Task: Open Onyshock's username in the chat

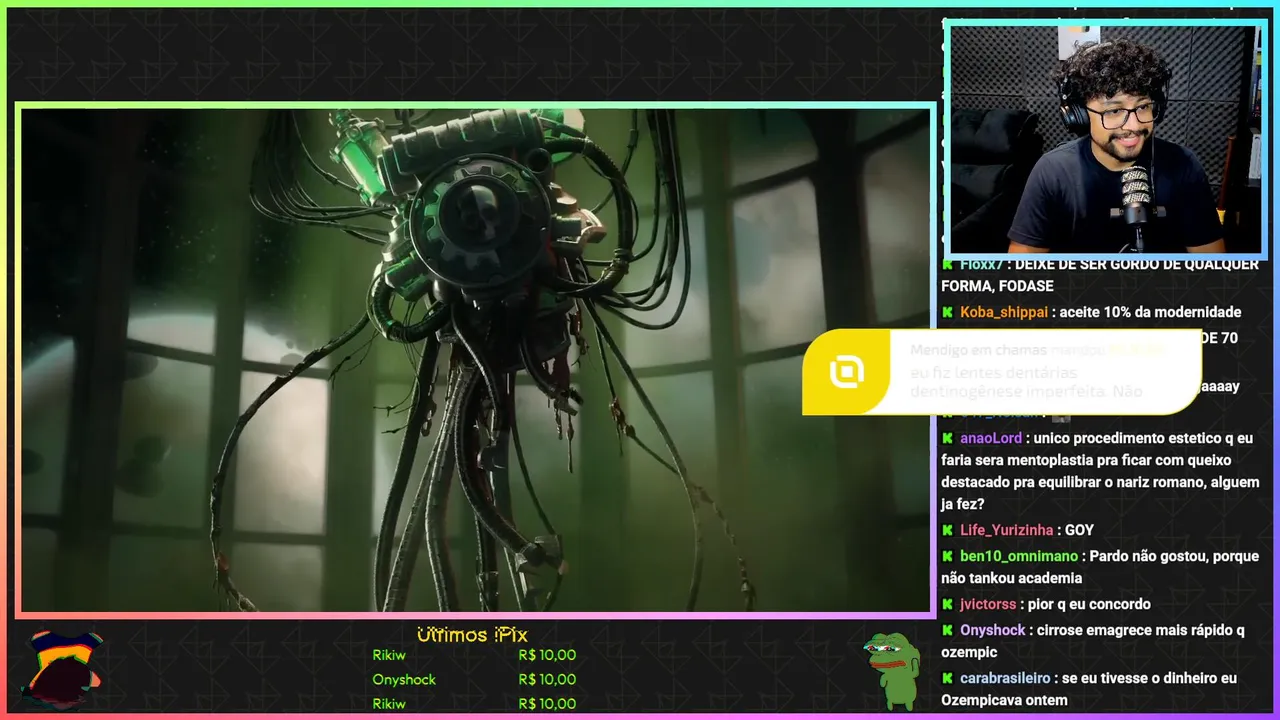Action: click(x=993, y=630)
